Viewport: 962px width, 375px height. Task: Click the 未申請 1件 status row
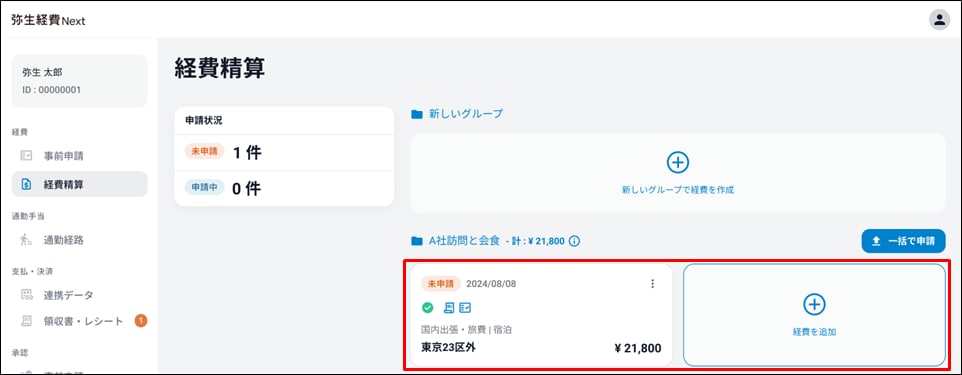(x=284, y=153)
